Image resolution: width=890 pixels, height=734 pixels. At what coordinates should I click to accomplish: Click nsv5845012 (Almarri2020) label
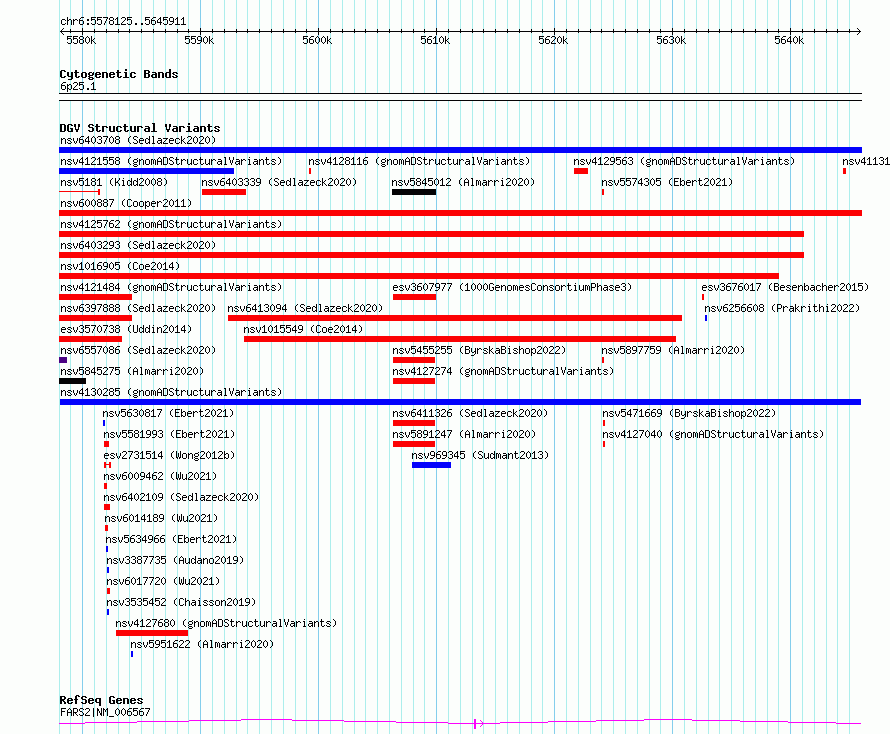(x=463, y=182)
